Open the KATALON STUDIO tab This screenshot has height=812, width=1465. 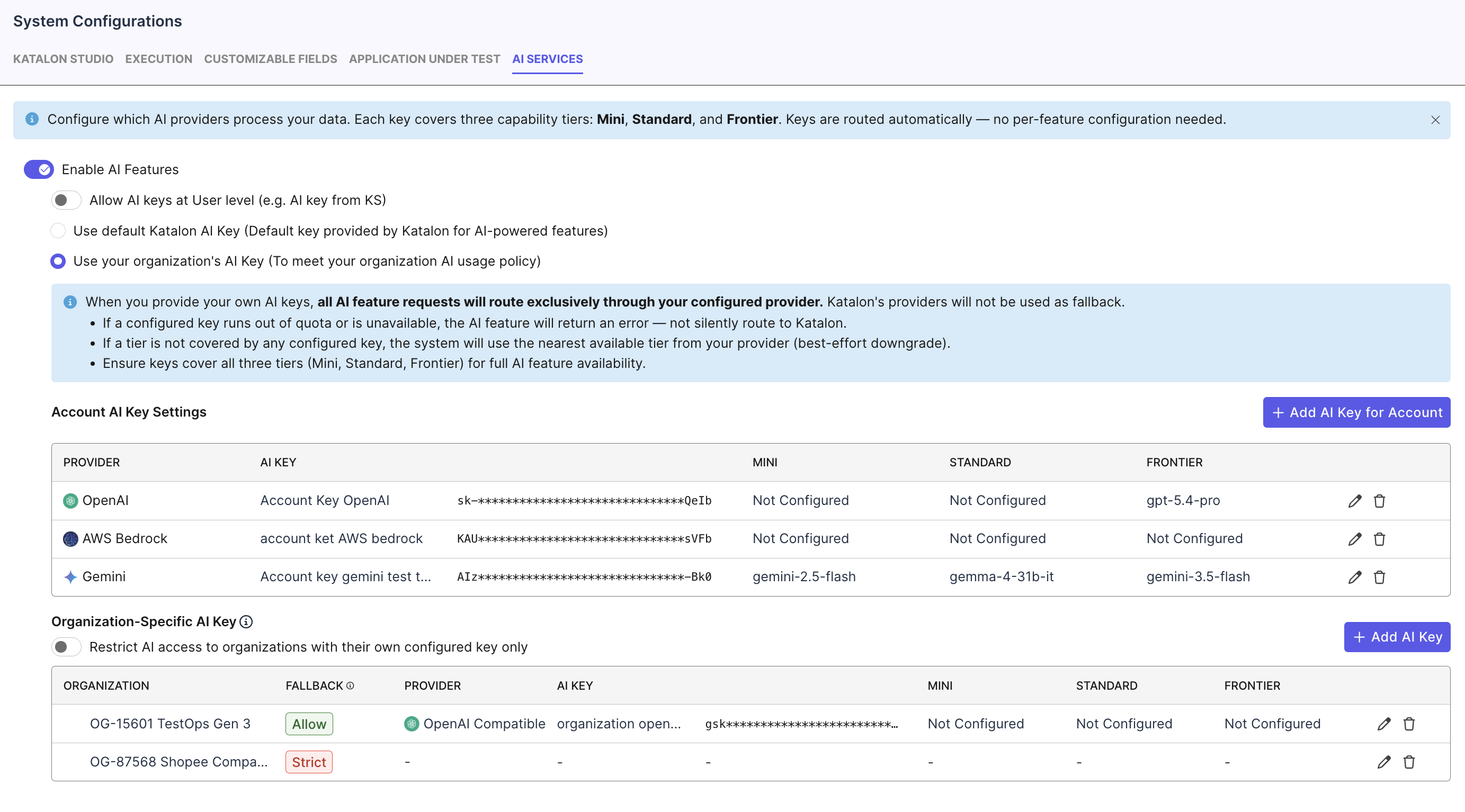(63, 59)
